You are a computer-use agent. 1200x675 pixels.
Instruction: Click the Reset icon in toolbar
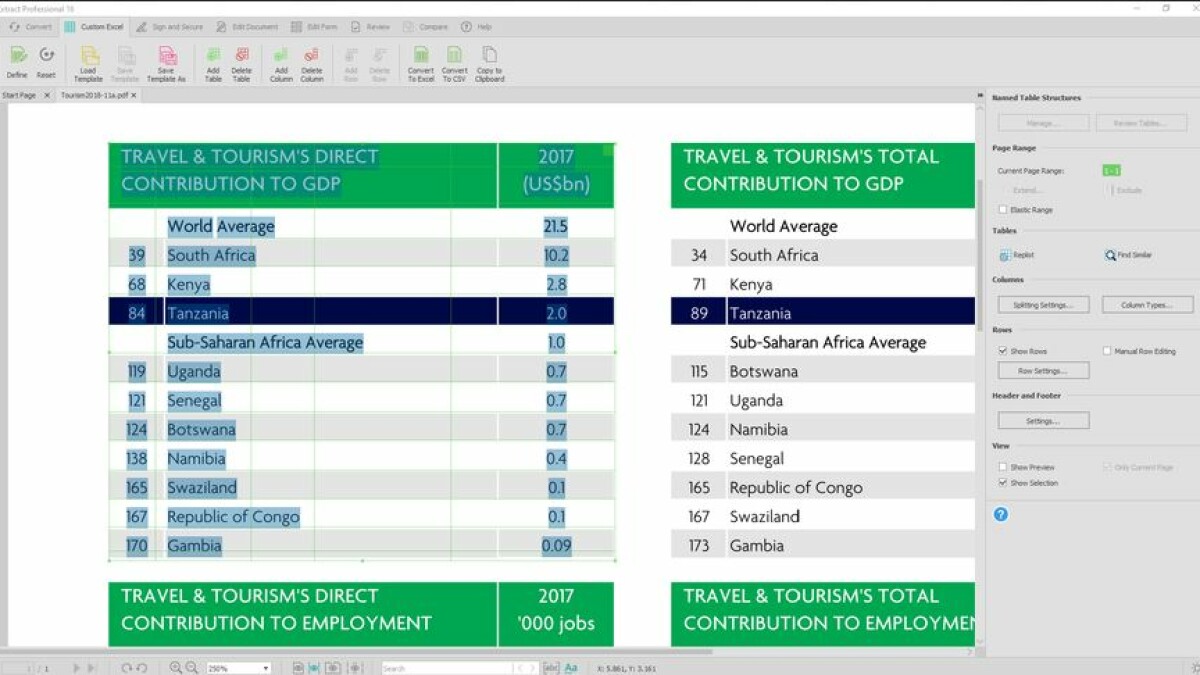[46, 57]
